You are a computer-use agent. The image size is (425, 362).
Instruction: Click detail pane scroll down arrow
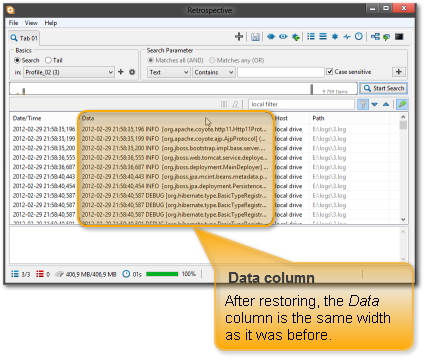(403, 259)
